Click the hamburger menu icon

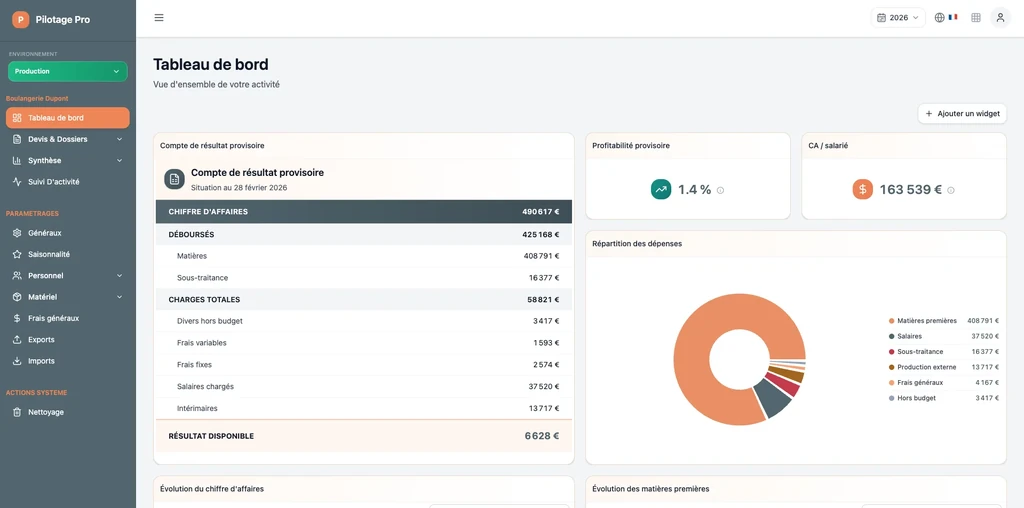coord(159,18)
